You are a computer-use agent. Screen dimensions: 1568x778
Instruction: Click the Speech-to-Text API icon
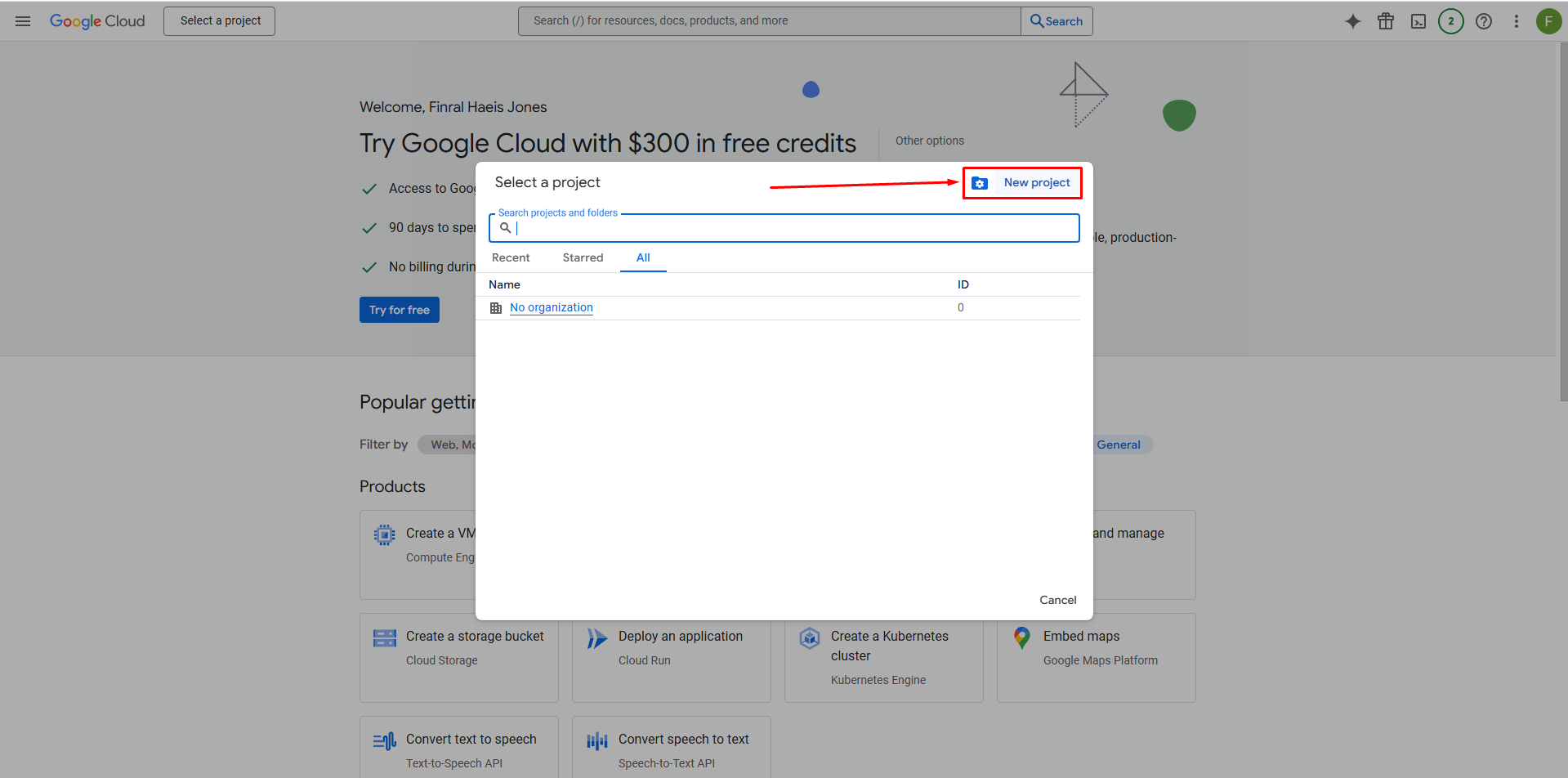point(596,741)
